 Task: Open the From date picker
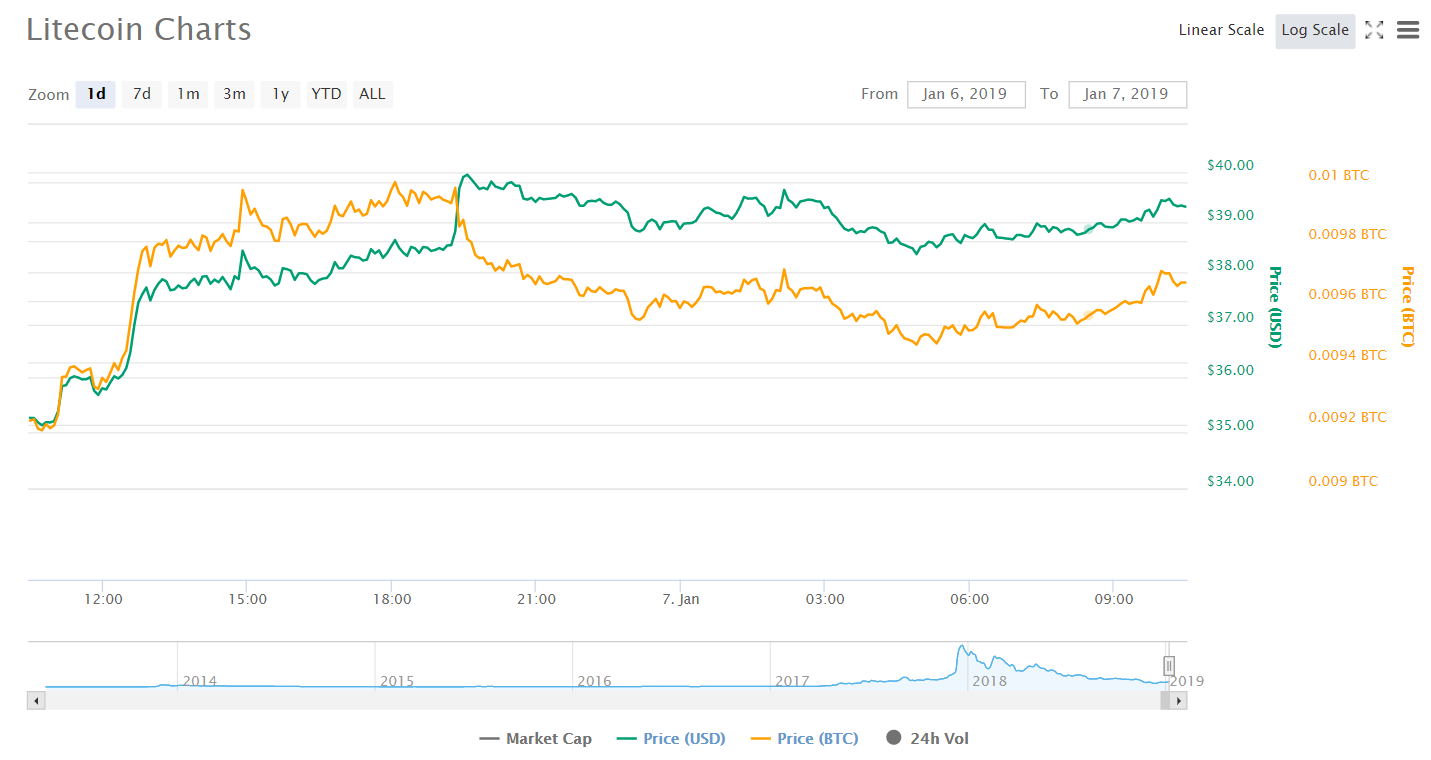tap(965, 94)
